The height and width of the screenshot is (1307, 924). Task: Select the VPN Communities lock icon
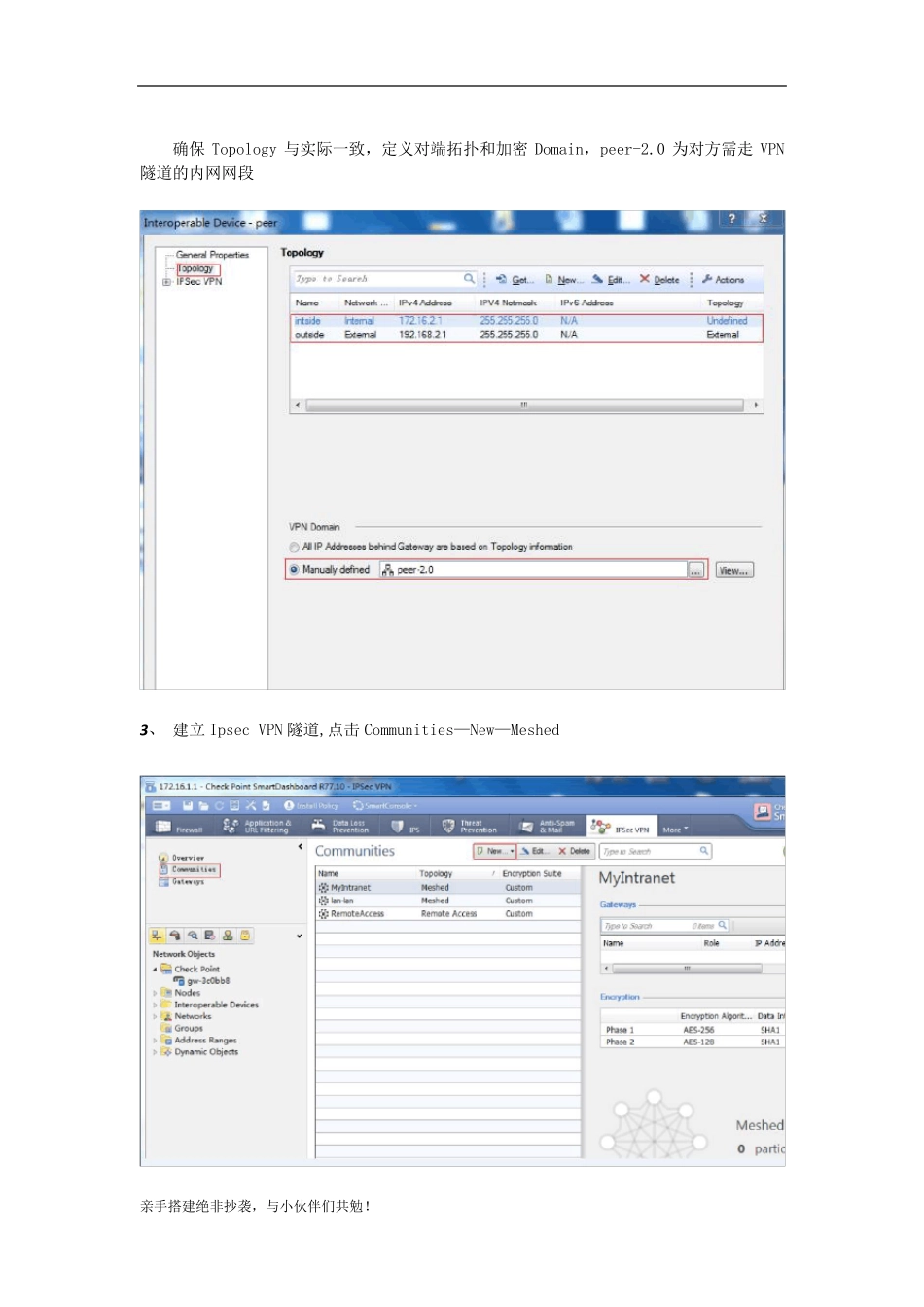[245, 936]
